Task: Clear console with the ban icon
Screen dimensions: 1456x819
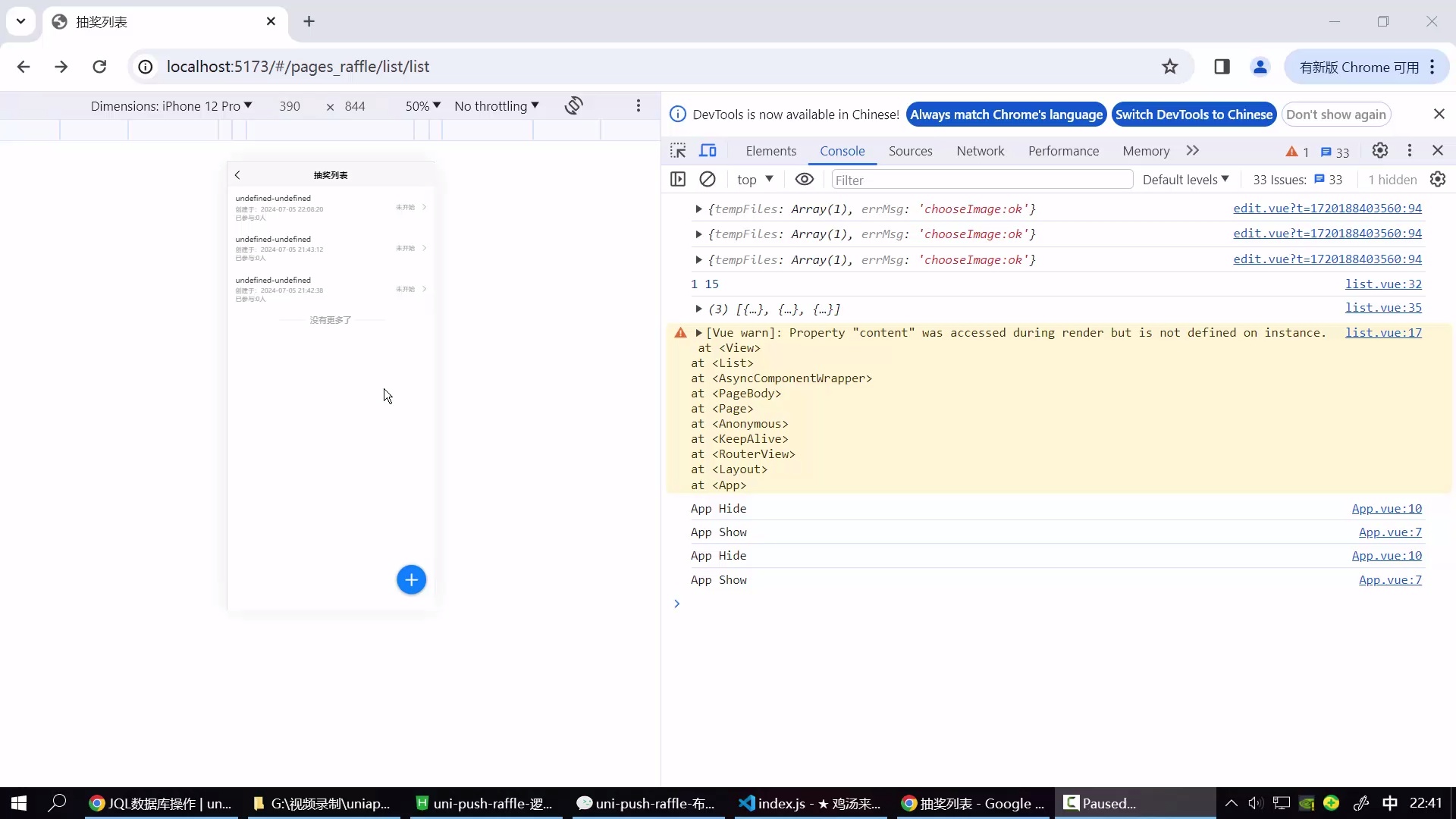Action: [707, 180]
